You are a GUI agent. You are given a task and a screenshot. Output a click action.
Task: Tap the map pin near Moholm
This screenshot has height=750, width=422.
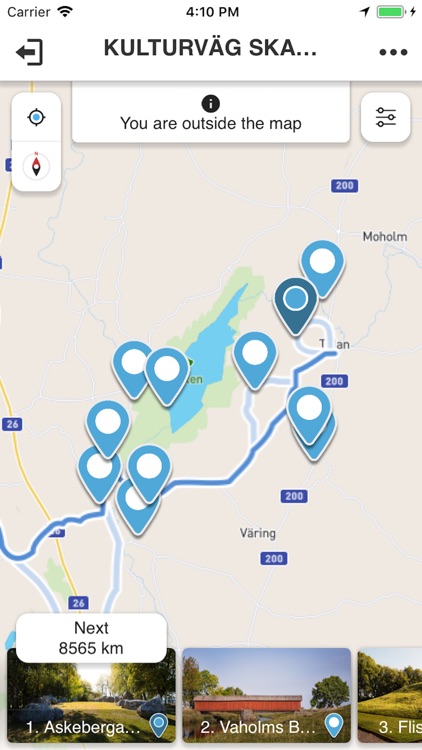click(x=322, y=269)
